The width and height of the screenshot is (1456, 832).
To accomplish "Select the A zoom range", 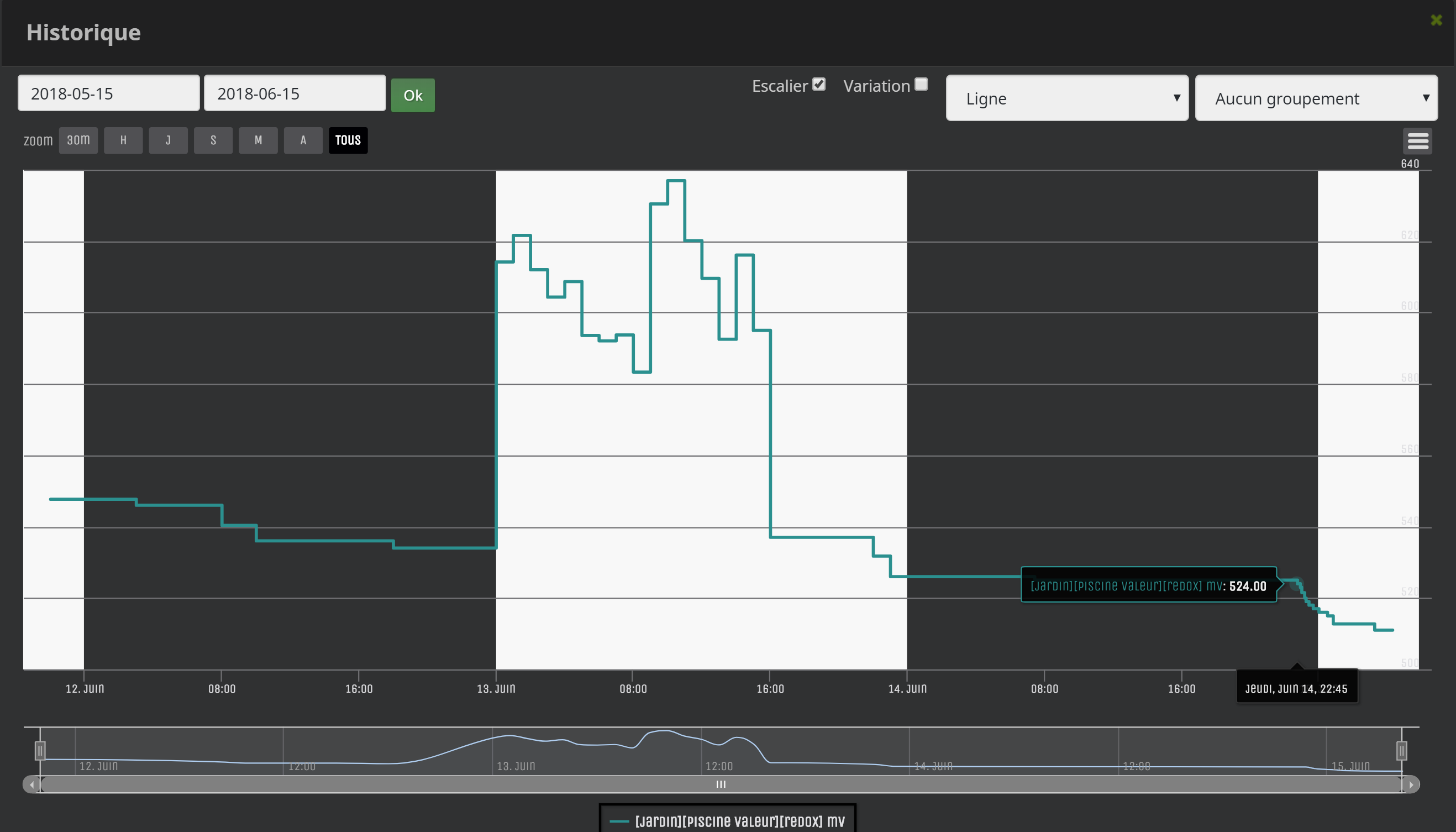I will [x=303, y=140].
